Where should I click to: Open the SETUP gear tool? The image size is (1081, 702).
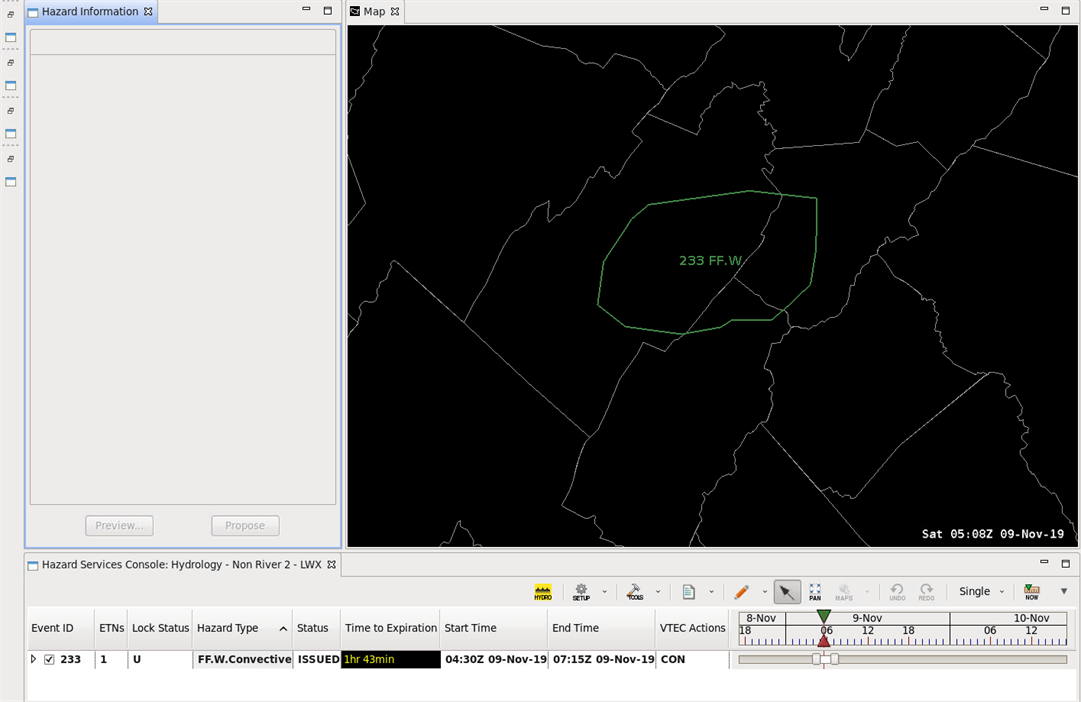coord(581,592)
